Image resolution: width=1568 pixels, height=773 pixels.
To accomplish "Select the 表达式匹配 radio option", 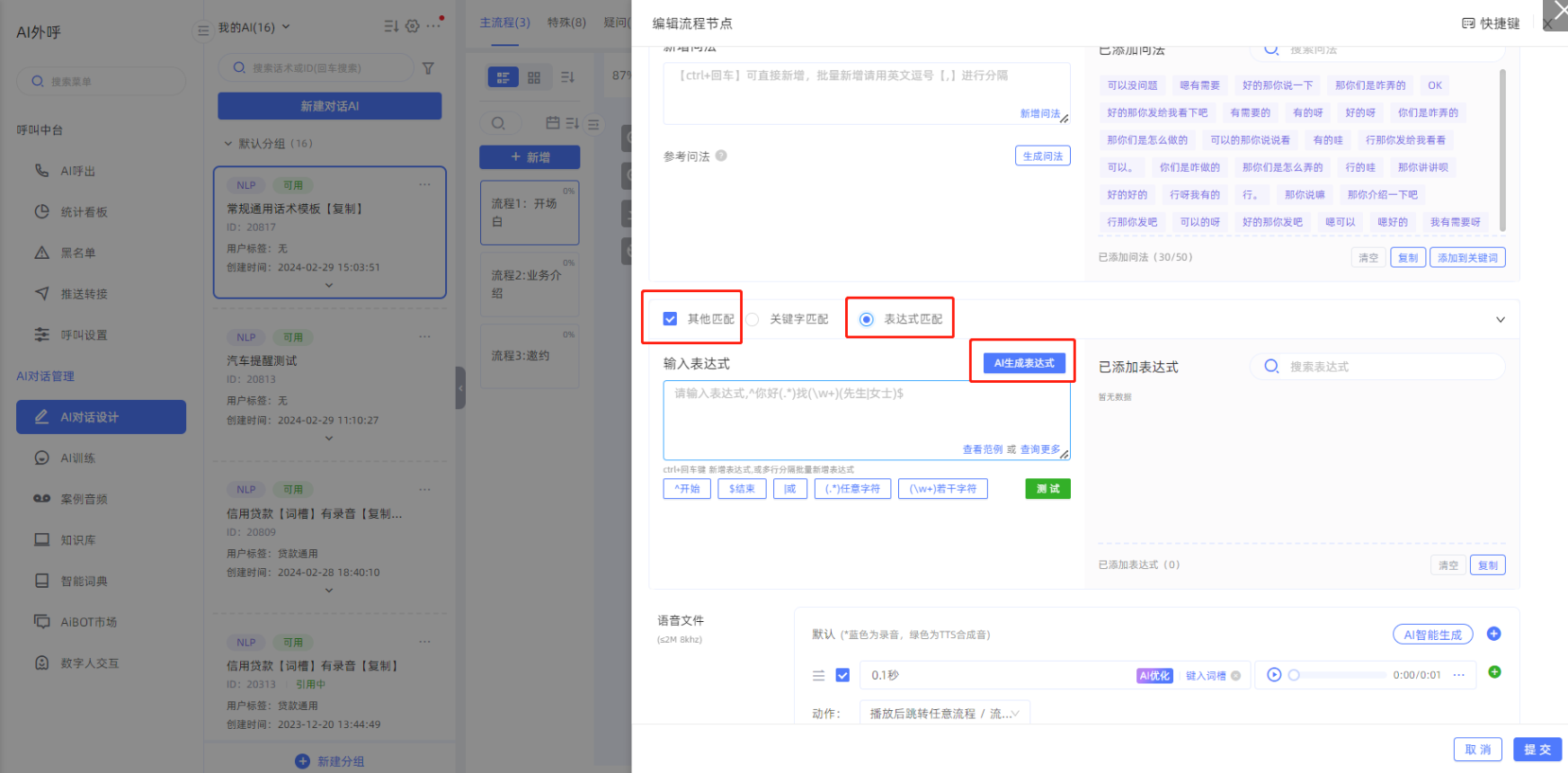I will pyautogui.click(x=866, y=319).
